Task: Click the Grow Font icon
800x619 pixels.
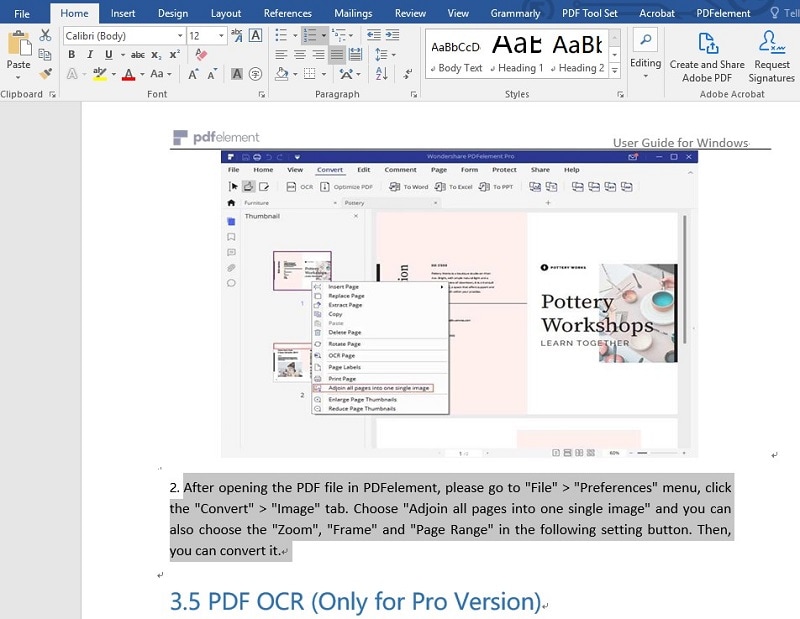Action: pyautogui.click(x=193, y=75)
